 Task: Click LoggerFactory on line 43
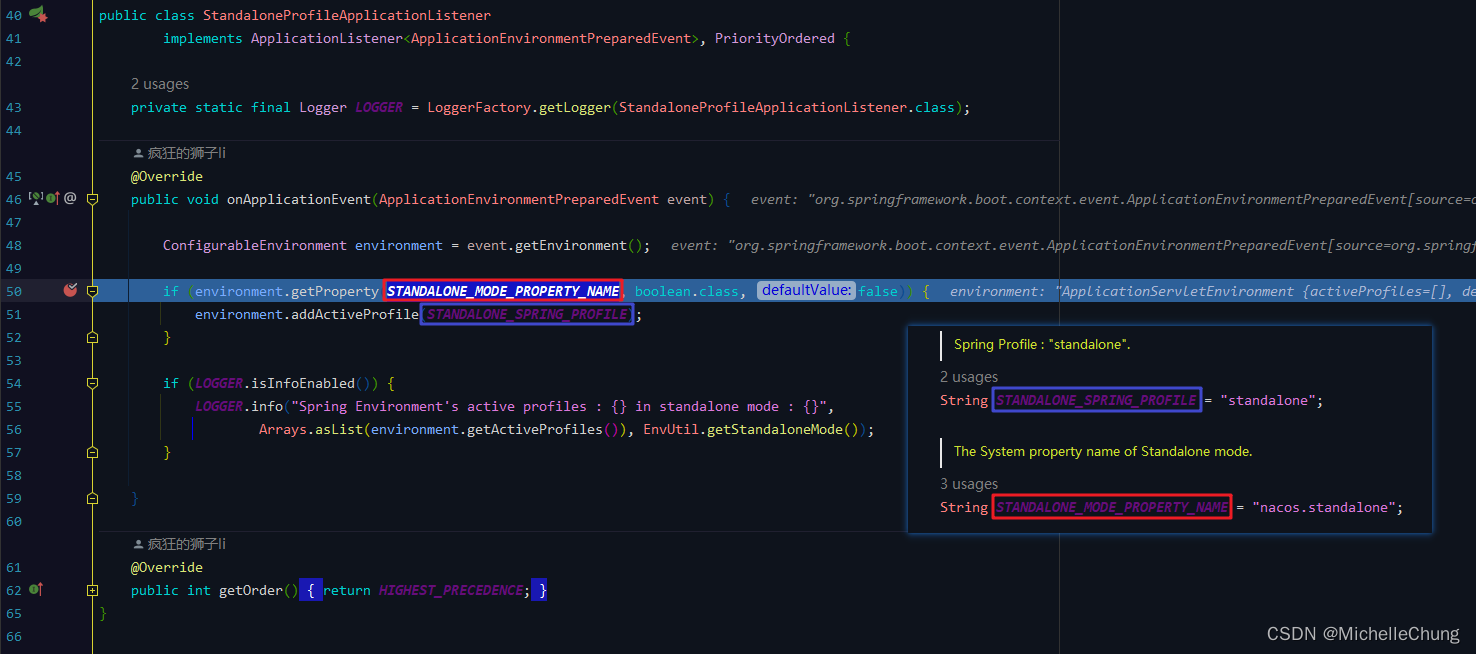479,107
